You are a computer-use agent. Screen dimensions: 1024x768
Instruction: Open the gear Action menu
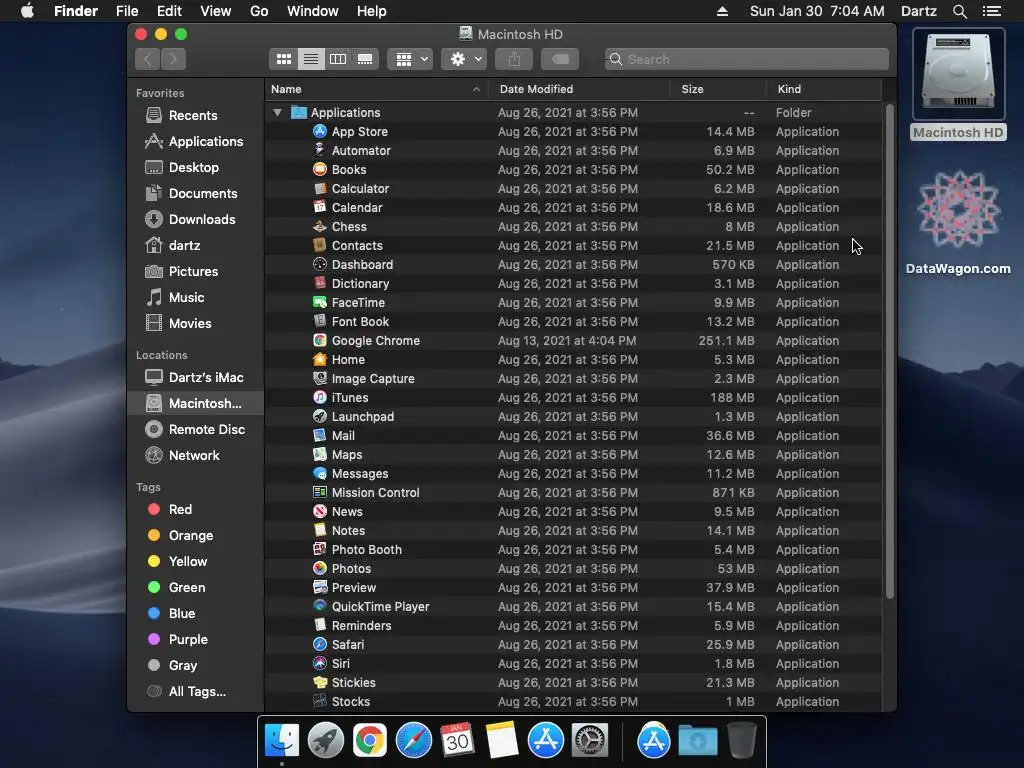point(464,59)
